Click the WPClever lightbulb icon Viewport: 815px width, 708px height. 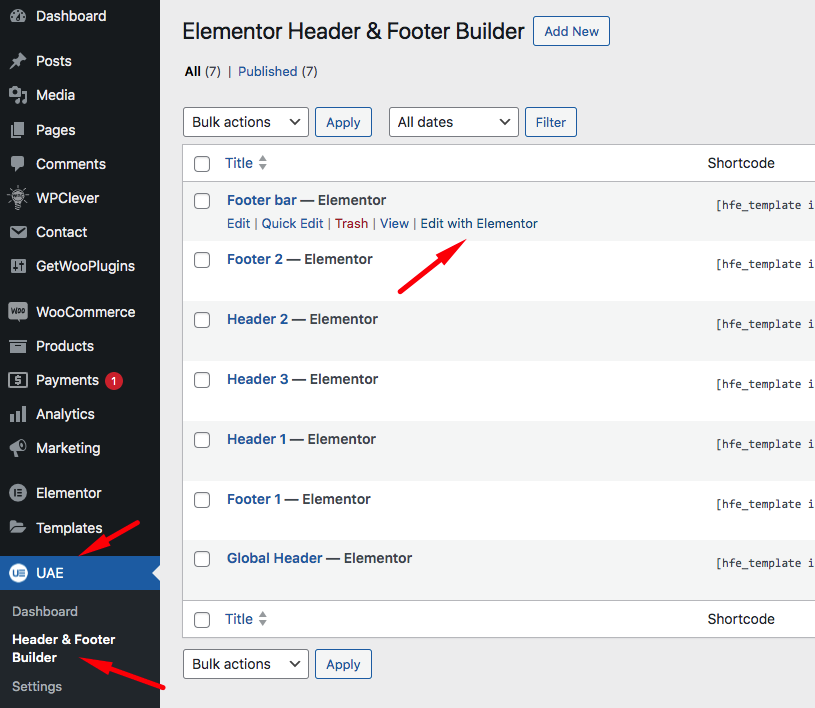point(18,198)
